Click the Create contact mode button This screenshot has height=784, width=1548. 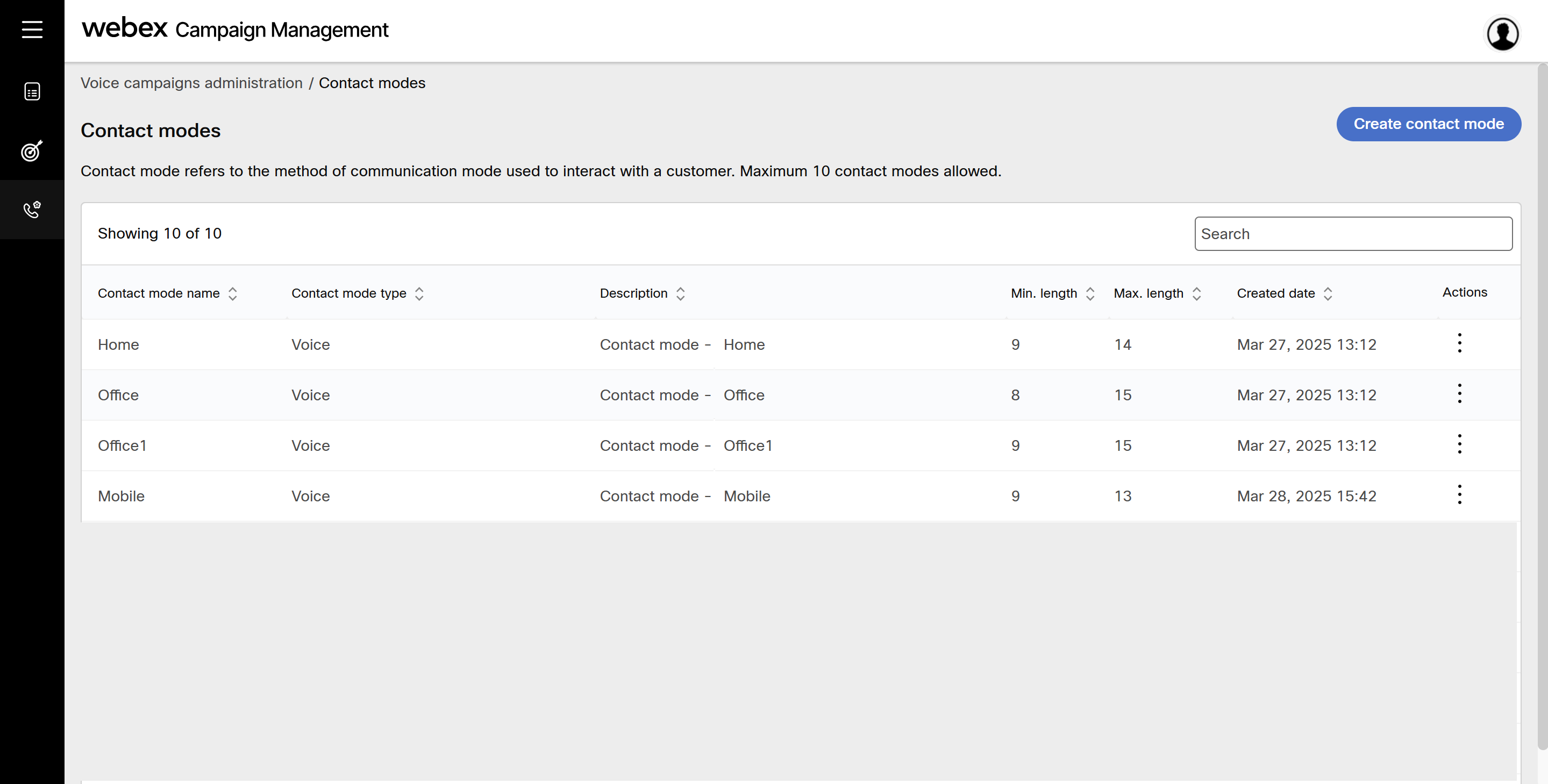tap(1429, 124)
